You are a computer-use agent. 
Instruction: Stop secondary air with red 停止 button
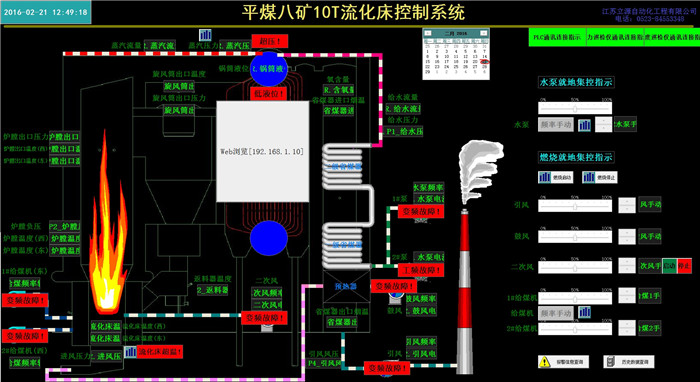click(x=684, y=266)
